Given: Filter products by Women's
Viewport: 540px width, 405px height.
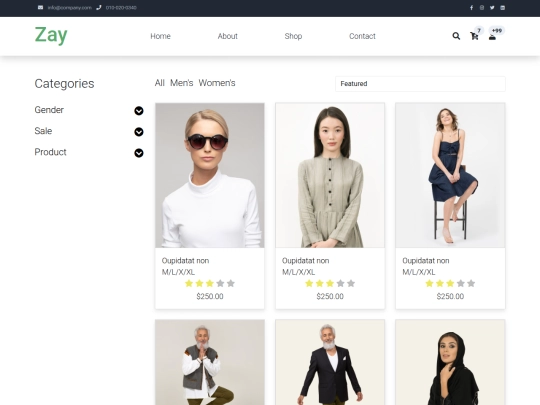Looking at the screenshot, I should pos(217,83).
